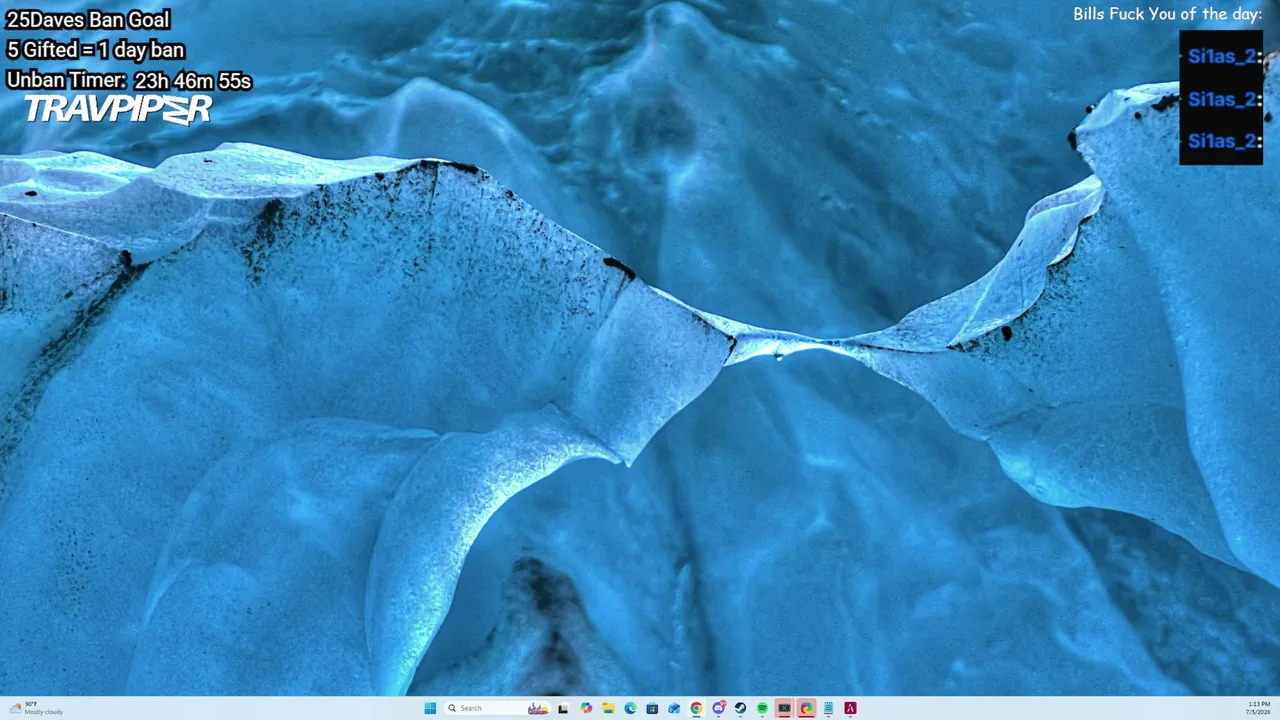The width and height of the screenshot is (1280, 720).
Task: Open File Explorer folder icon
Action: [608, 708]
